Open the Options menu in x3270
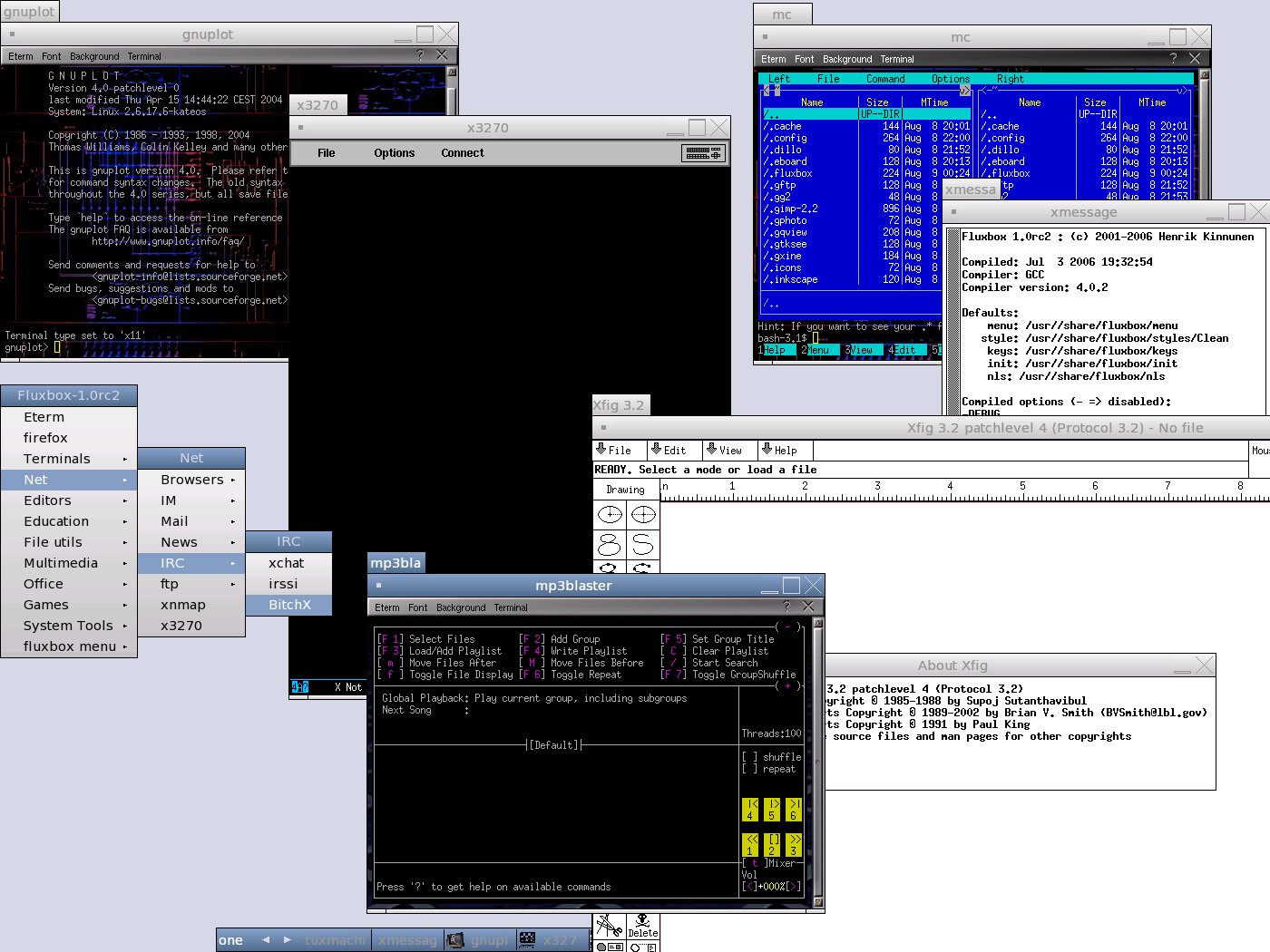This screenshot has height=952, width=1270. click(x=395, y=153)
